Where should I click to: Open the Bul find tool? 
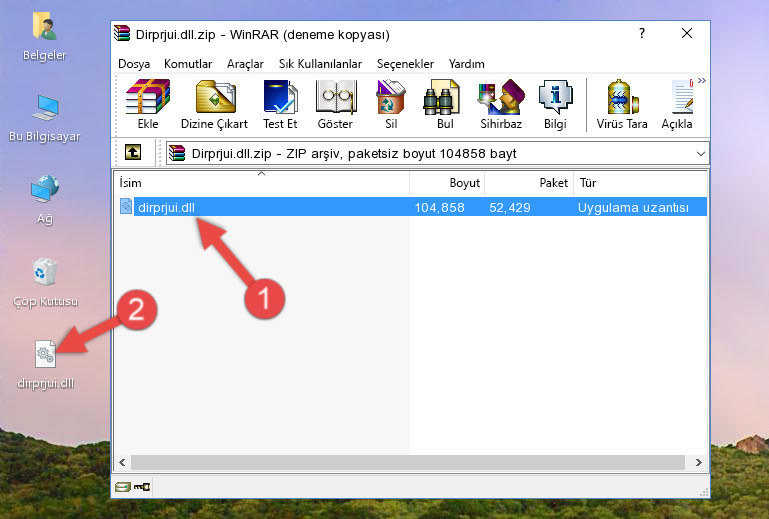click(x=444, y=104)
